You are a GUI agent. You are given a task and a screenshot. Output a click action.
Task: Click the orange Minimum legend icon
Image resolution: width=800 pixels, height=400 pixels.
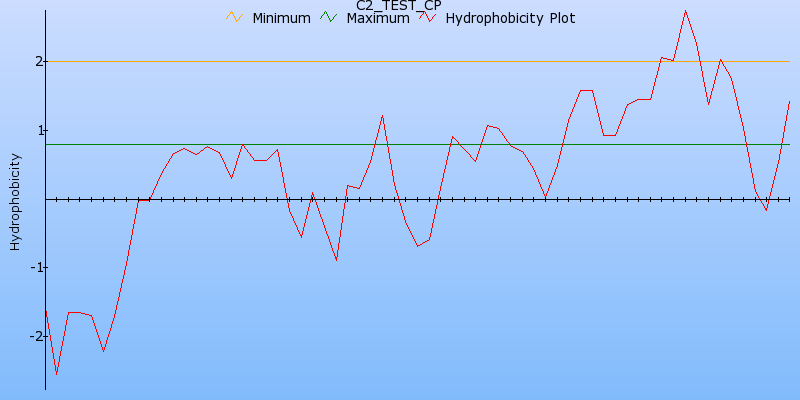click(x=235, y=18)
